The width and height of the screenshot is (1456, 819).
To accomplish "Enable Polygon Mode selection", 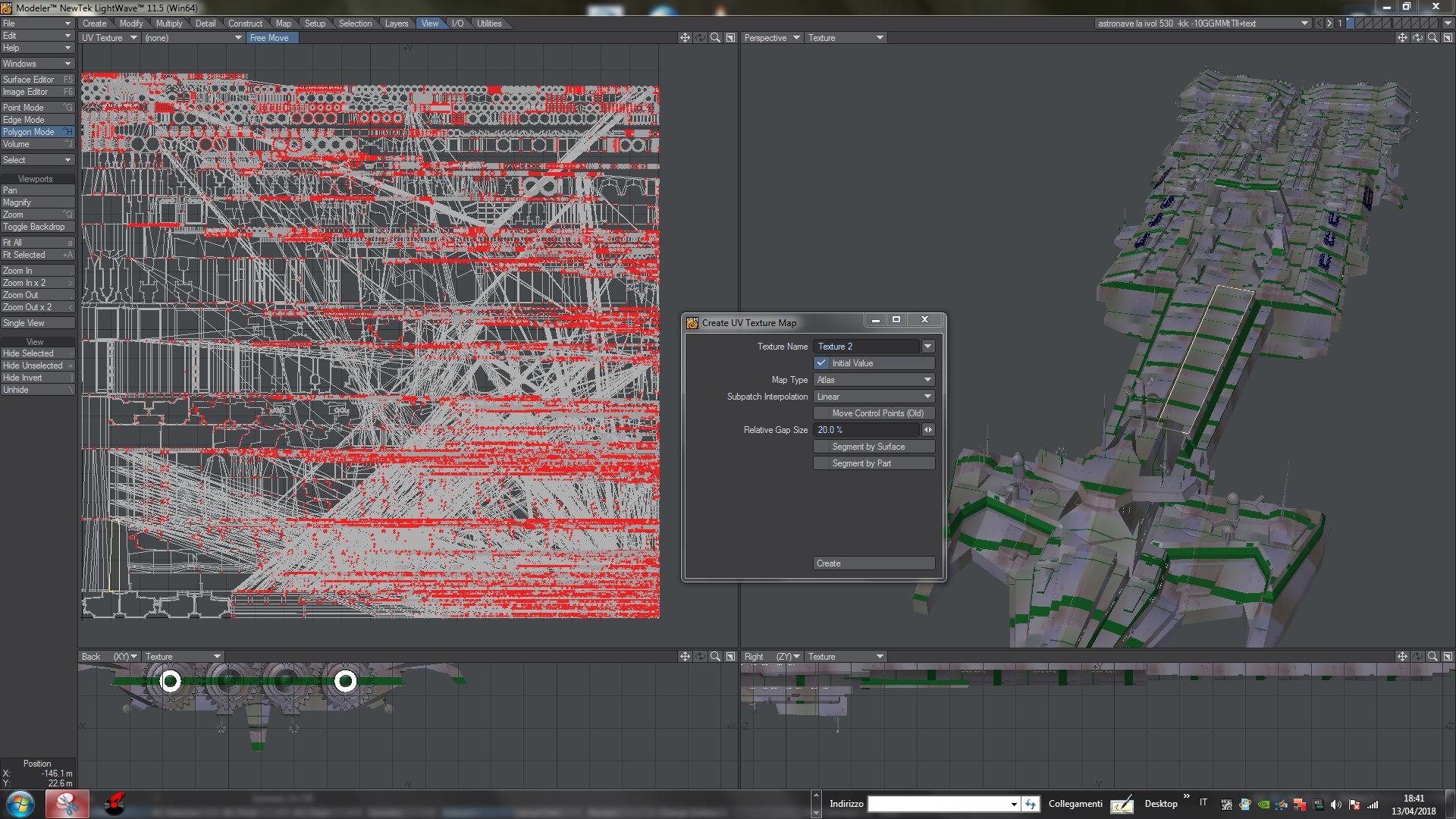I will pyautogui.click(x=37, y=132).
